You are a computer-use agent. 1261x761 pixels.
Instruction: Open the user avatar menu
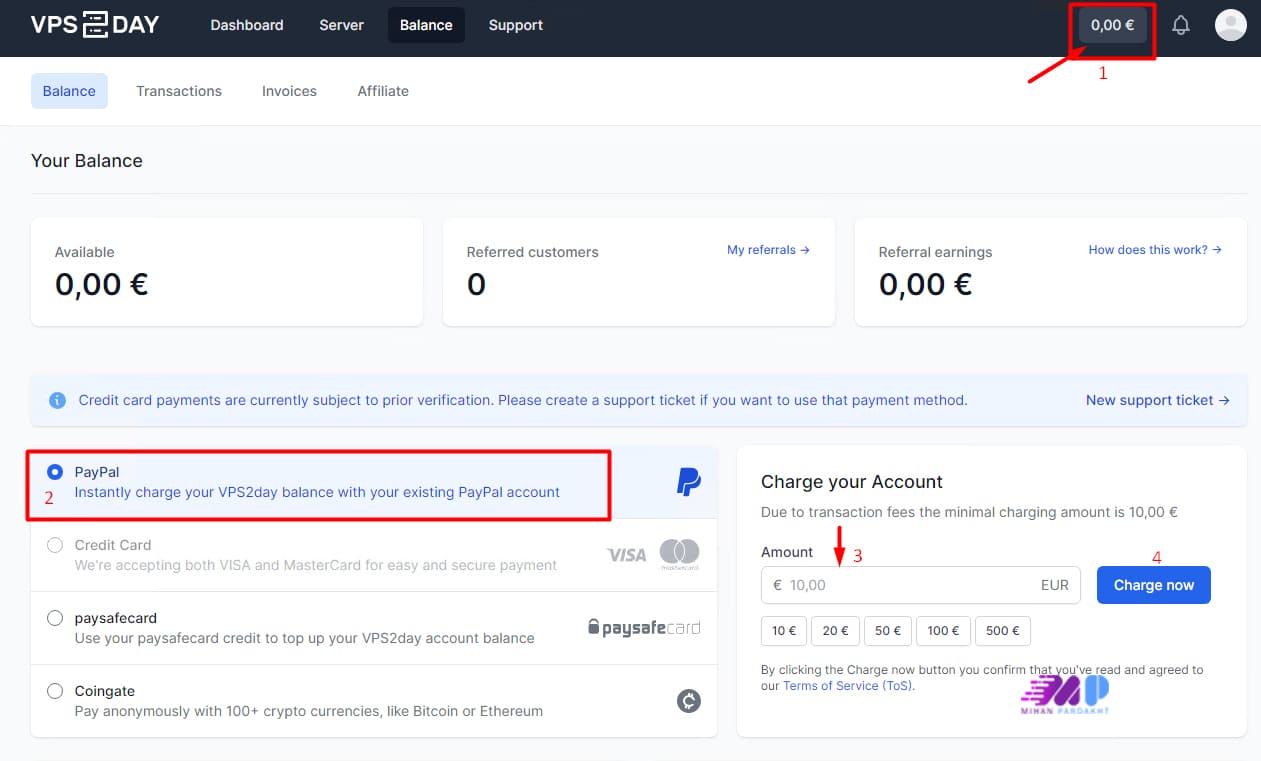[x=1230, y=25]
